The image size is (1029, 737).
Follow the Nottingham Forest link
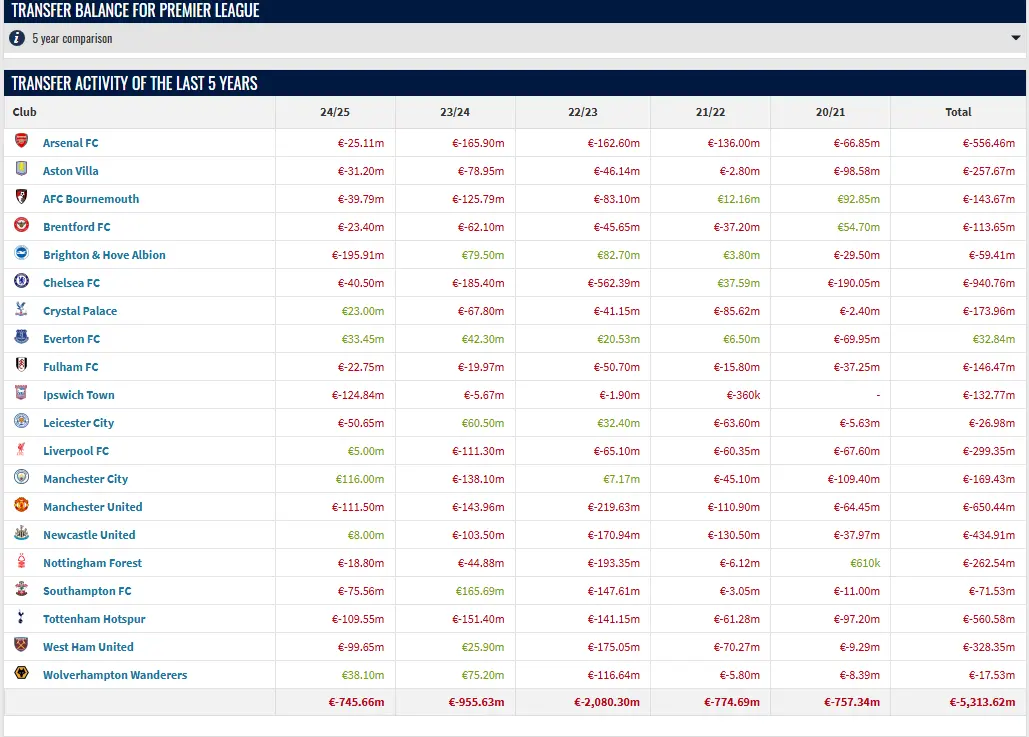pyautogui.click(x=92, y=563)
